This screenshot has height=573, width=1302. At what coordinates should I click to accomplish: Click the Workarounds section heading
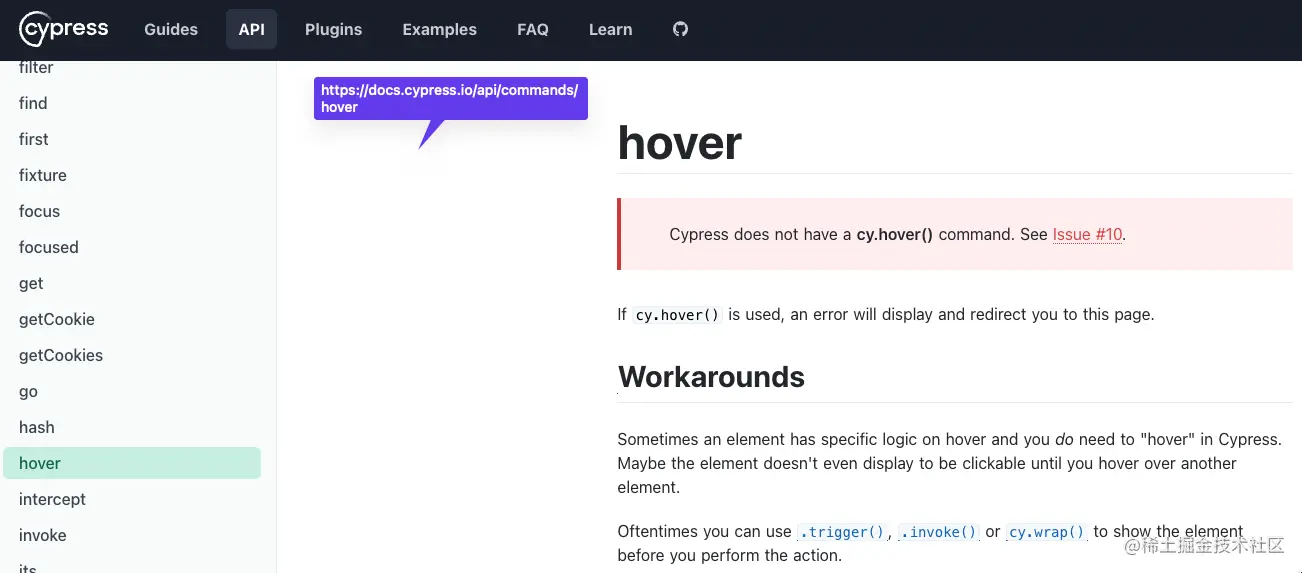711,376
